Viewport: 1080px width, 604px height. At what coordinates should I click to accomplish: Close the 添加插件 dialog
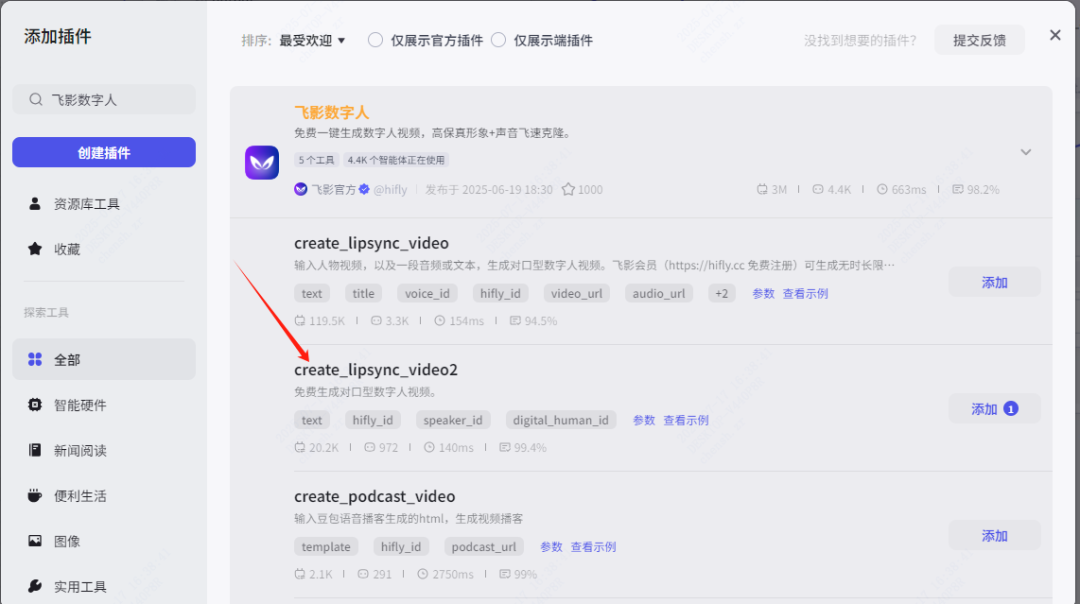(x=1055, y=35)
